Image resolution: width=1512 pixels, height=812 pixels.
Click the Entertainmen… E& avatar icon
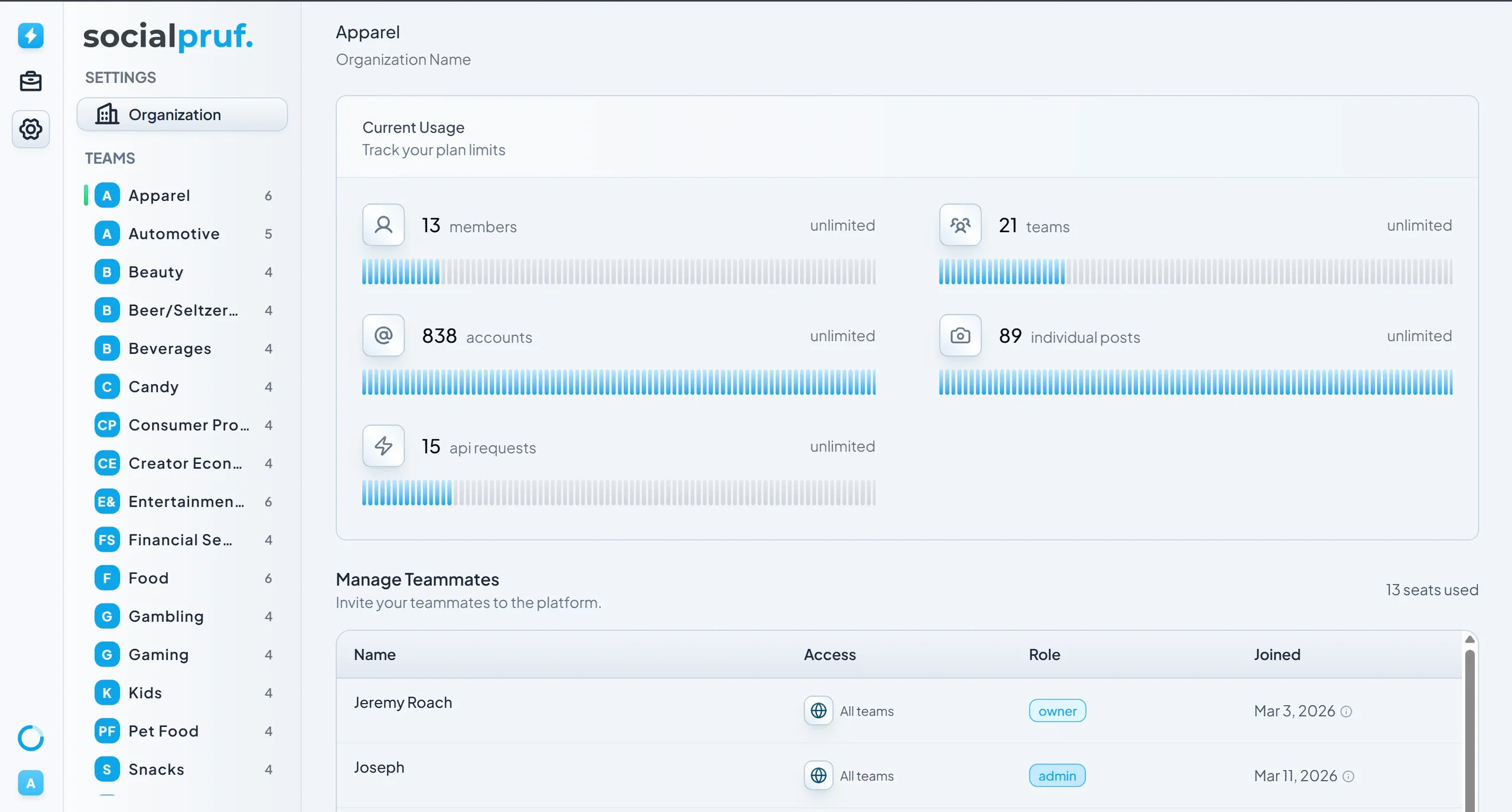point(107,502)
